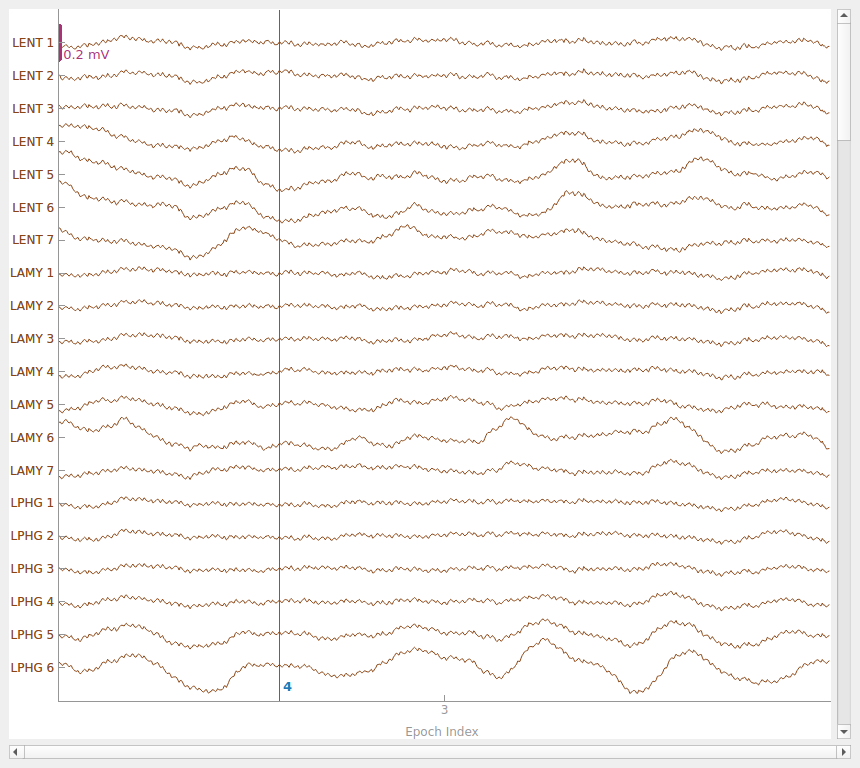The width and height of the screenshot is (860, 768).
Task: Click the vertical scrollbar handle
Action: 844,81
